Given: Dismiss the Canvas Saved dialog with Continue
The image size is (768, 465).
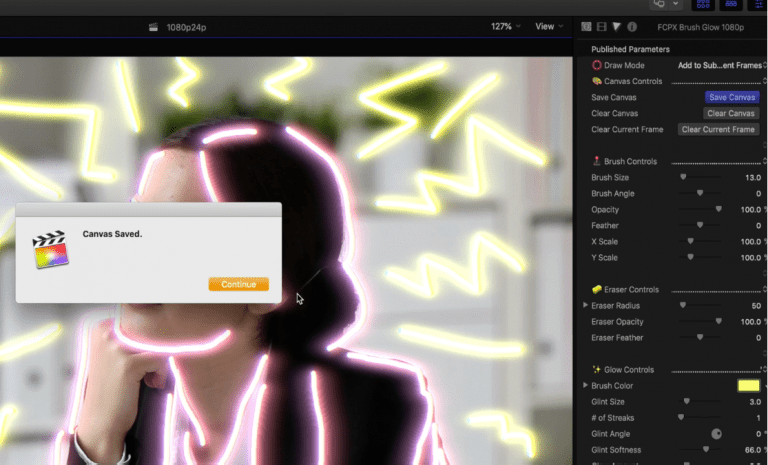Looking at the screenshot, I should 239,284.
